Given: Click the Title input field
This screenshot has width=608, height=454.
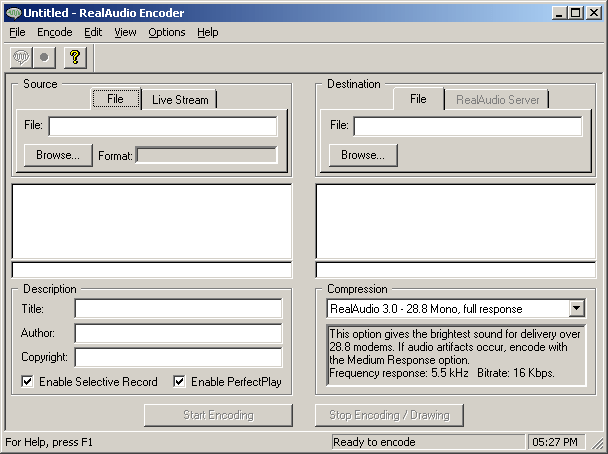Looking at the screenshot, I should 178,309.
